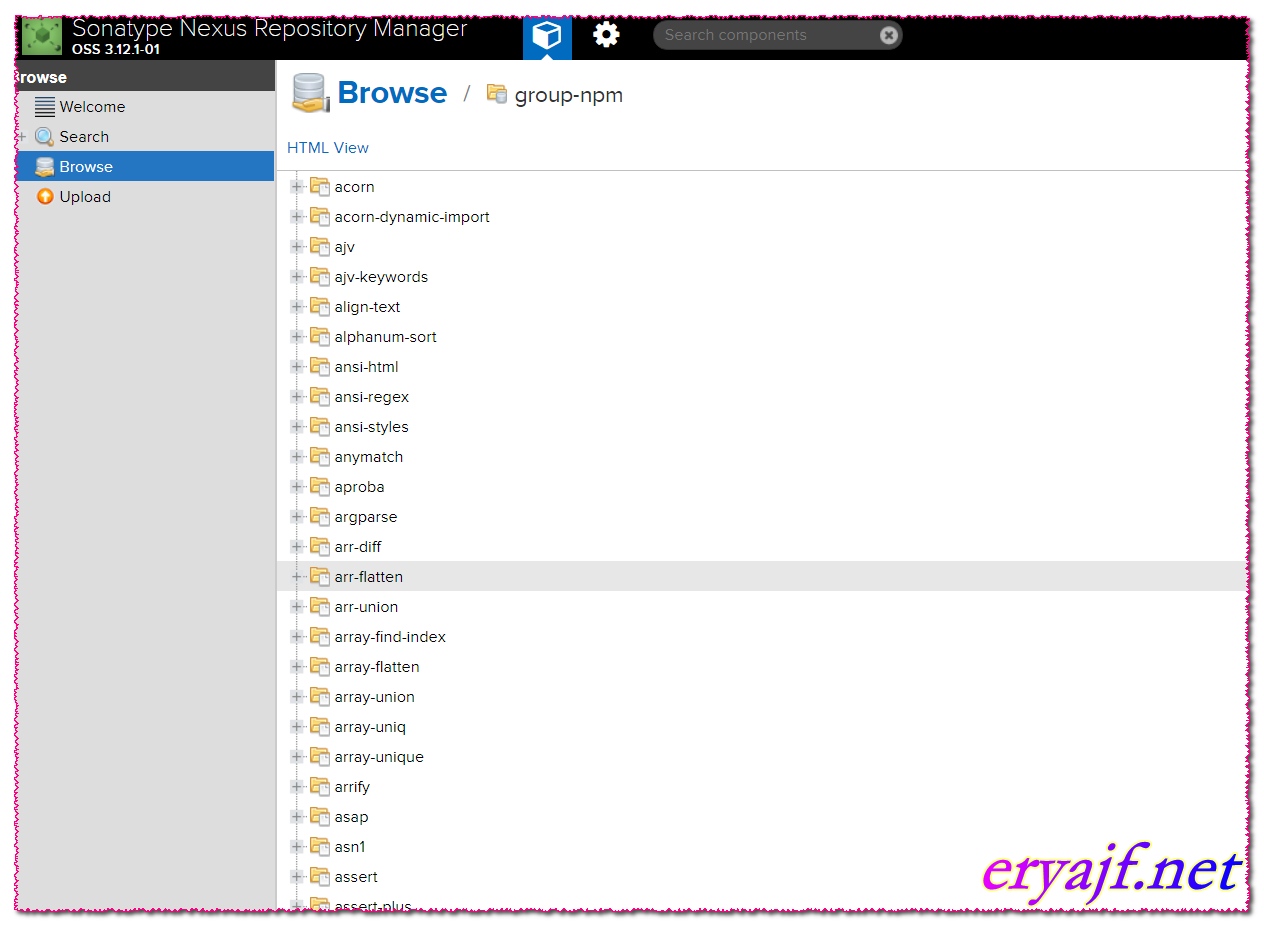Click the Welcome list icon in sidebar
Image resolution: width=1264 pixels, height=926 pixels.
(45, 107)
